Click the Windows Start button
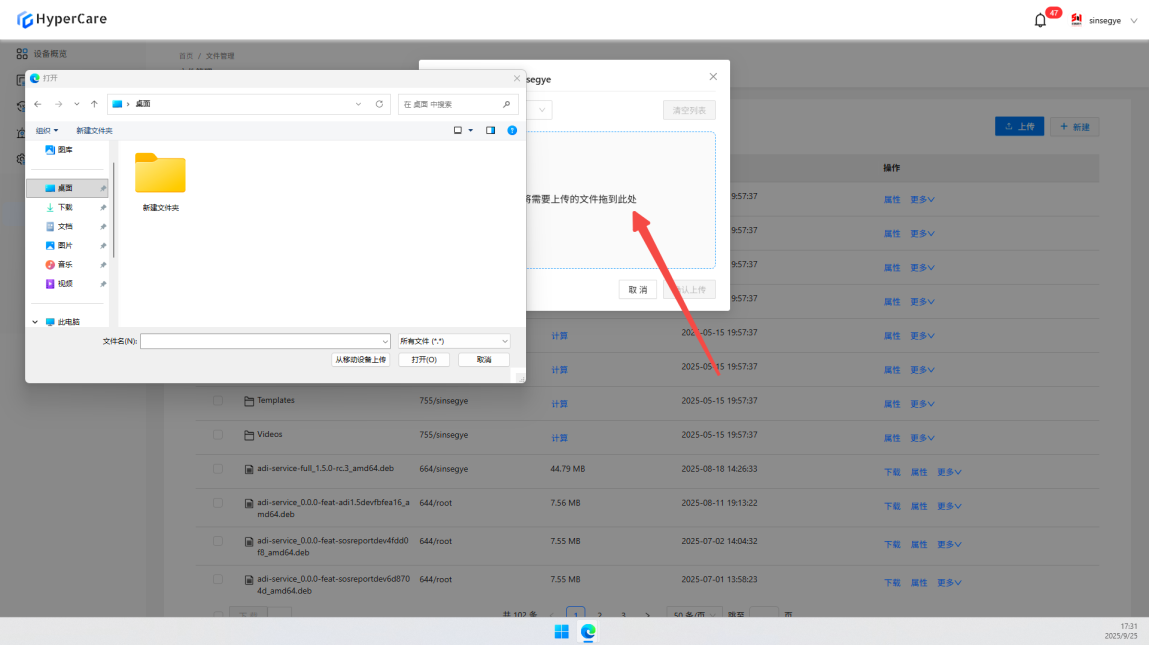 [561, 631]
